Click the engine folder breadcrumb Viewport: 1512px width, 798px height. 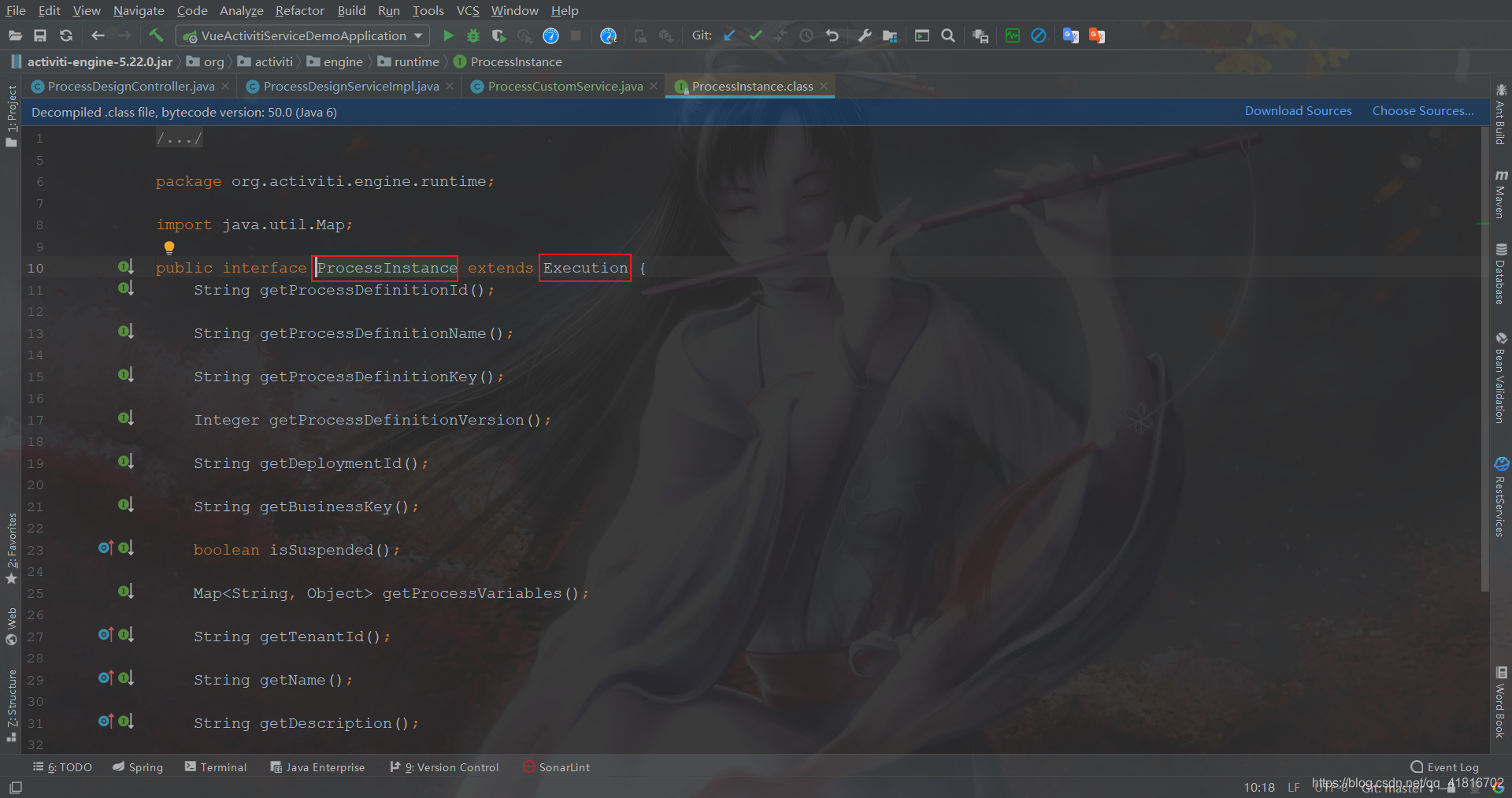(335, 61)
